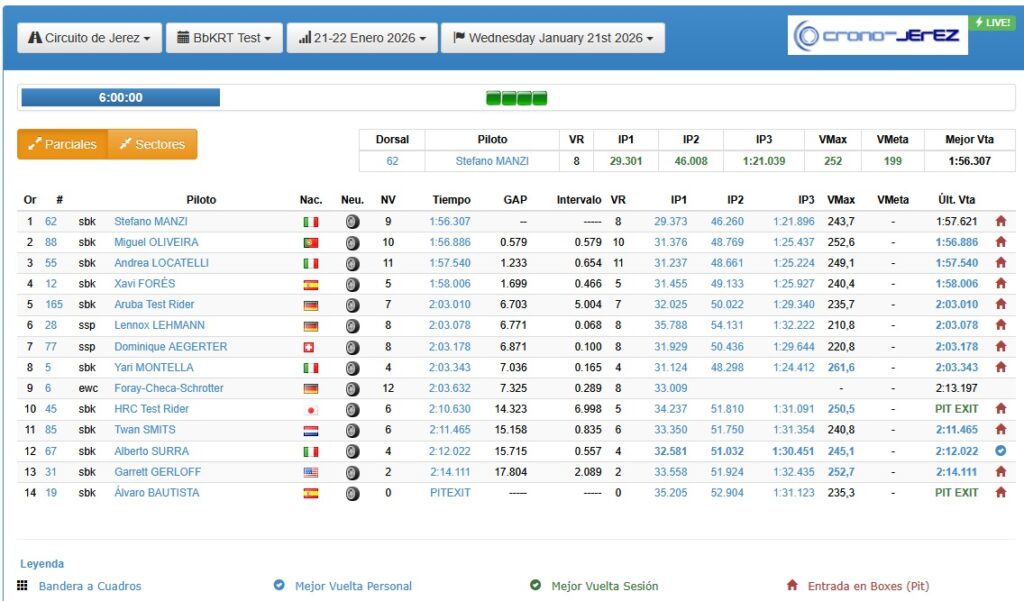Click the 6:00:00 session time progress bar

tap(120, 98)
